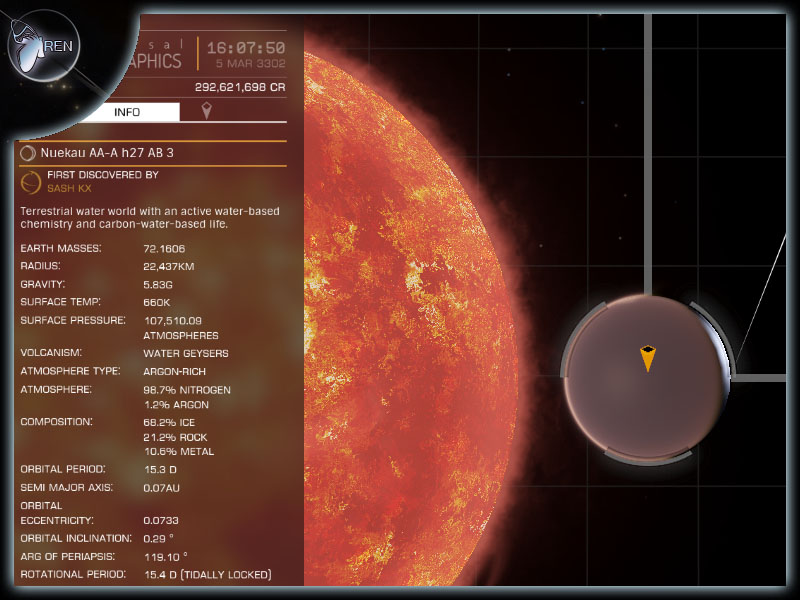
Task: Click the terrestrial water world description
Action: [x=150, y=217]
